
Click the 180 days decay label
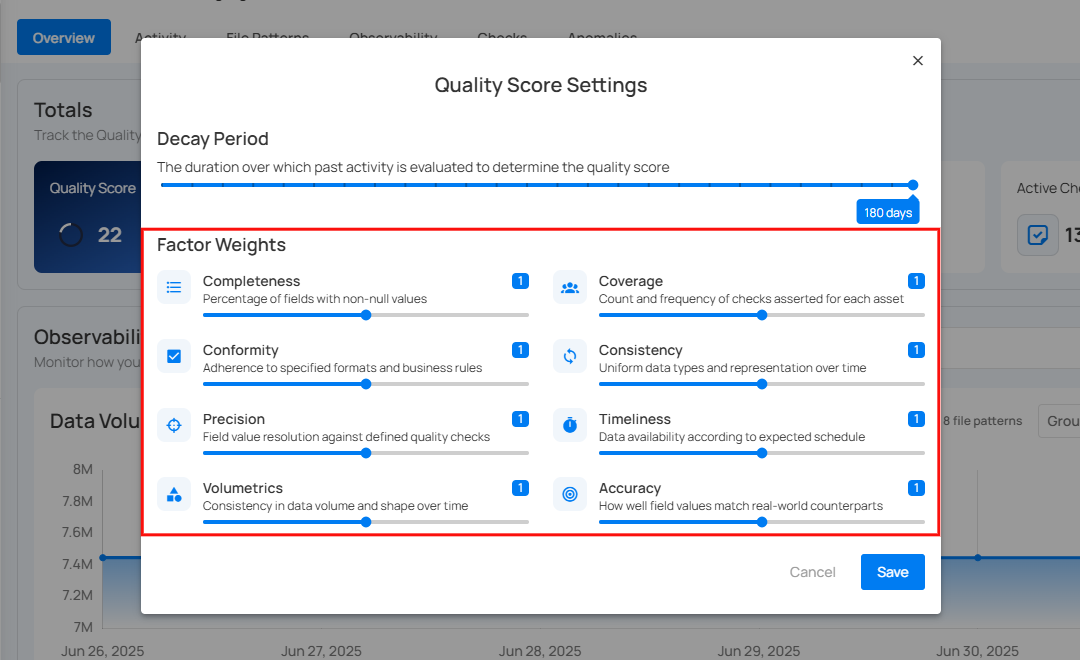pyautogui.click(x=887, y=211)
